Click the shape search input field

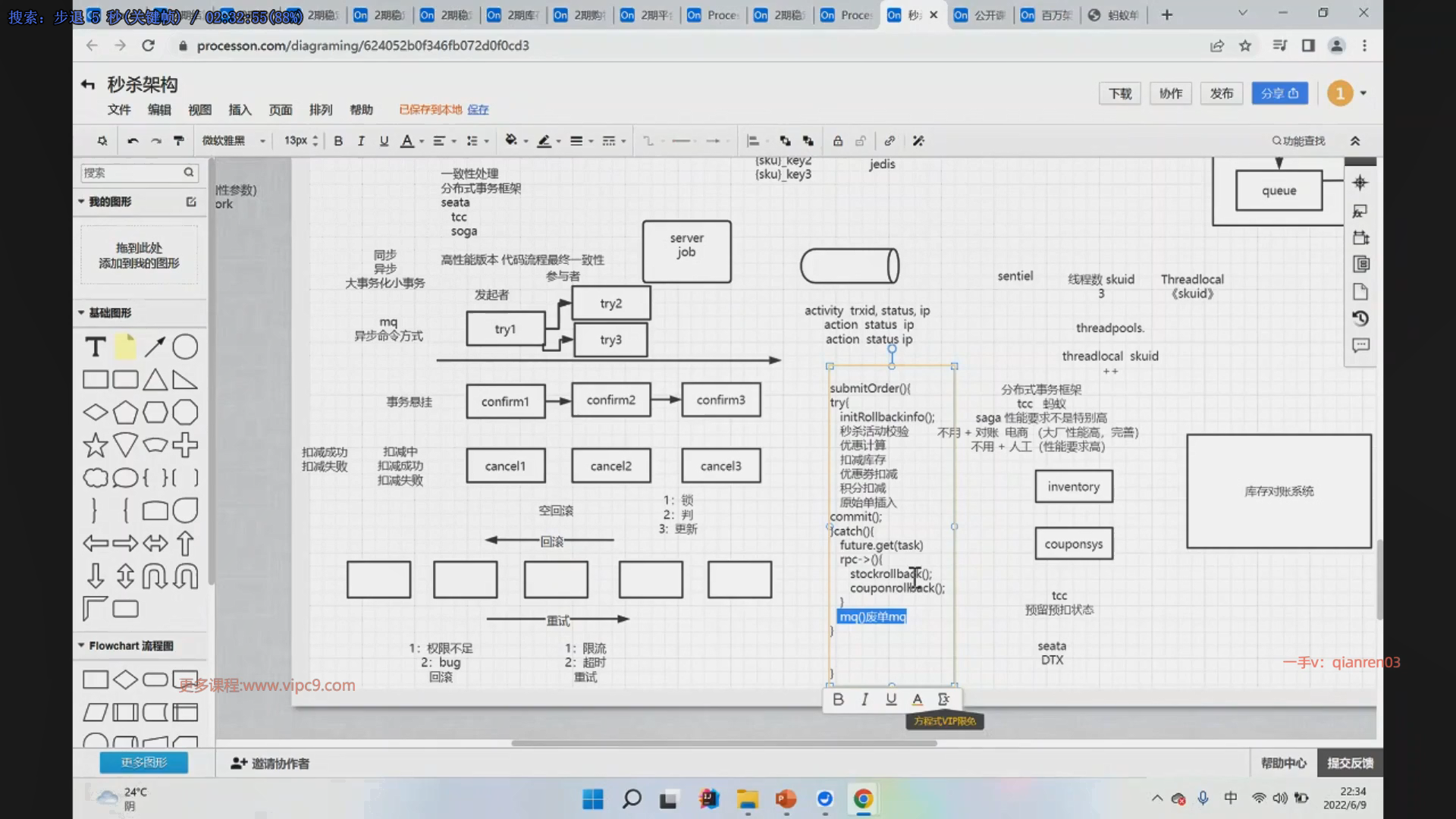click(x=130, y=173)
